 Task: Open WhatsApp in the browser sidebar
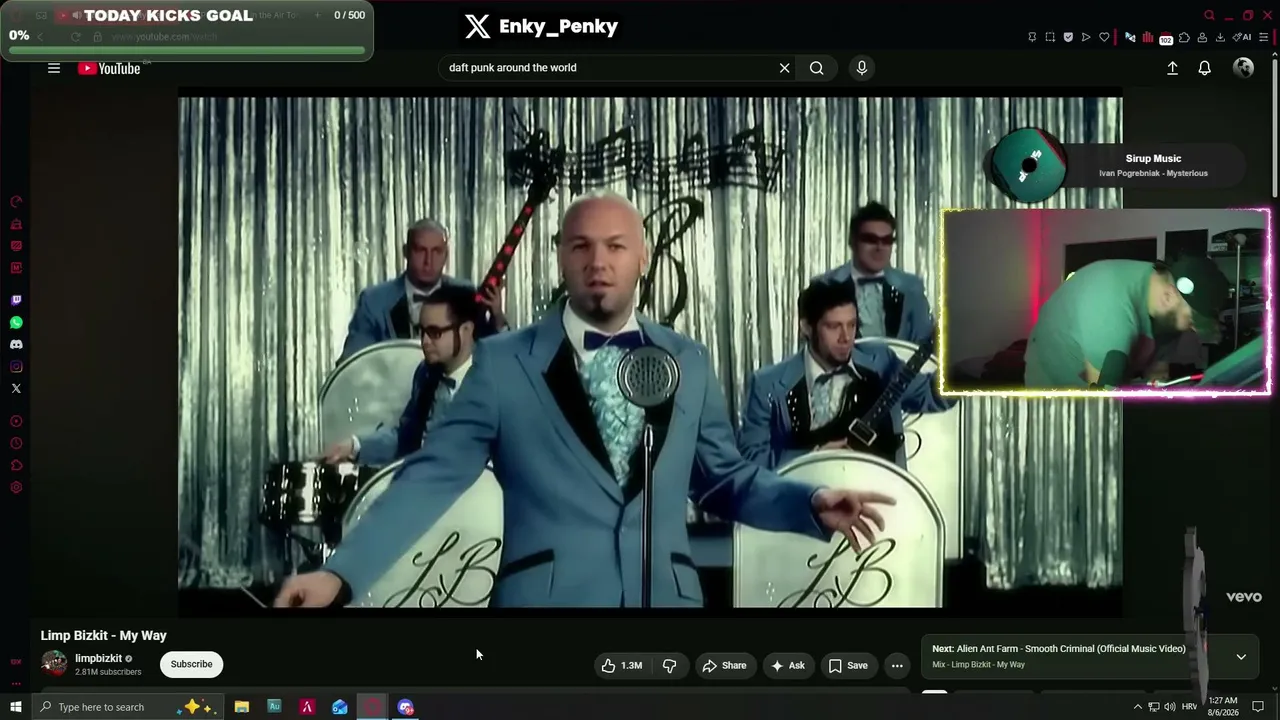16,322
